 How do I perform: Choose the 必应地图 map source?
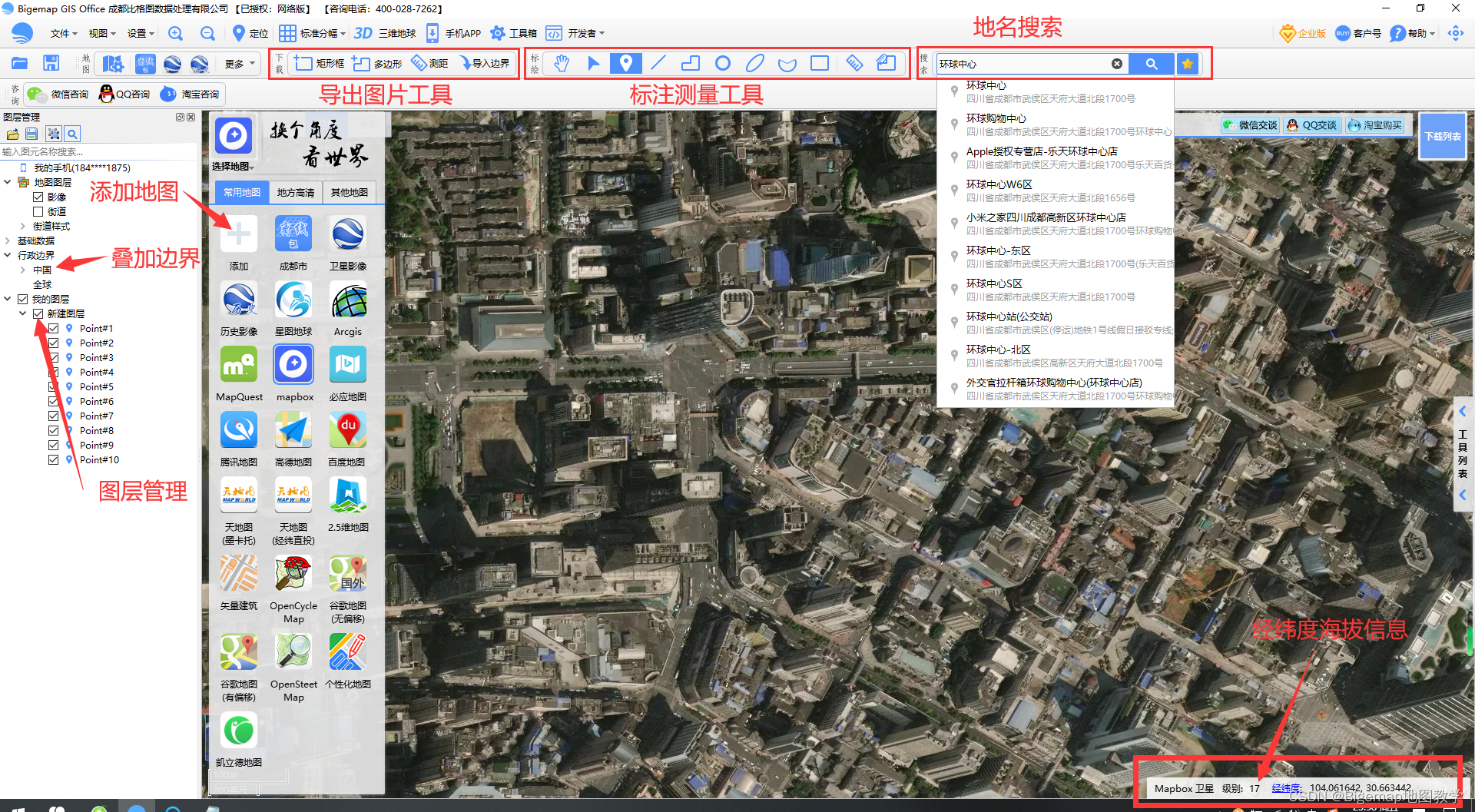click(348, 374)
